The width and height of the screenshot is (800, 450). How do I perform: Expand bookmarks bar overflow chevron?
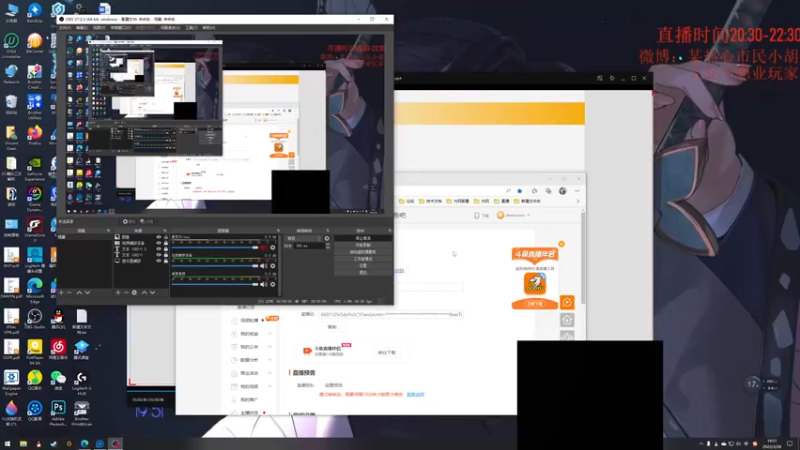coord(578,201)
